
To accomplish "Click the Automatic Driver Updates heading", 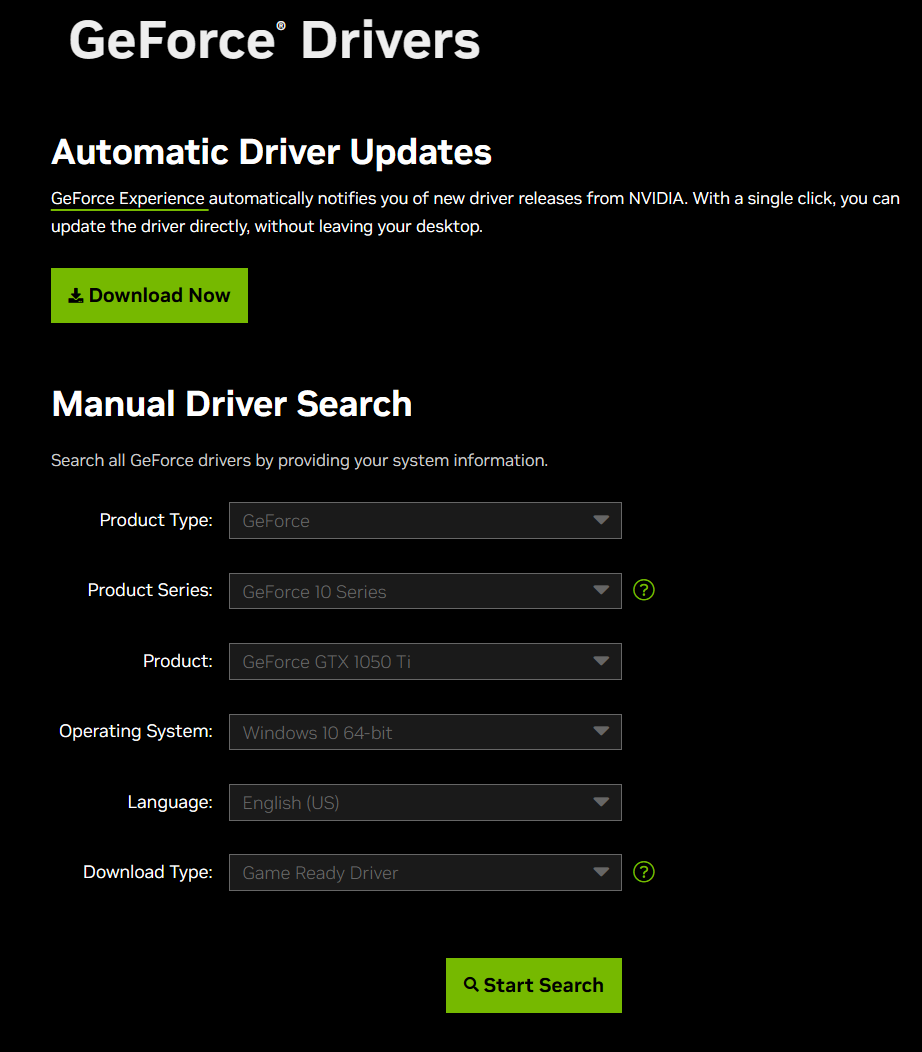I will pyautogui.click(x=271, y=152).
